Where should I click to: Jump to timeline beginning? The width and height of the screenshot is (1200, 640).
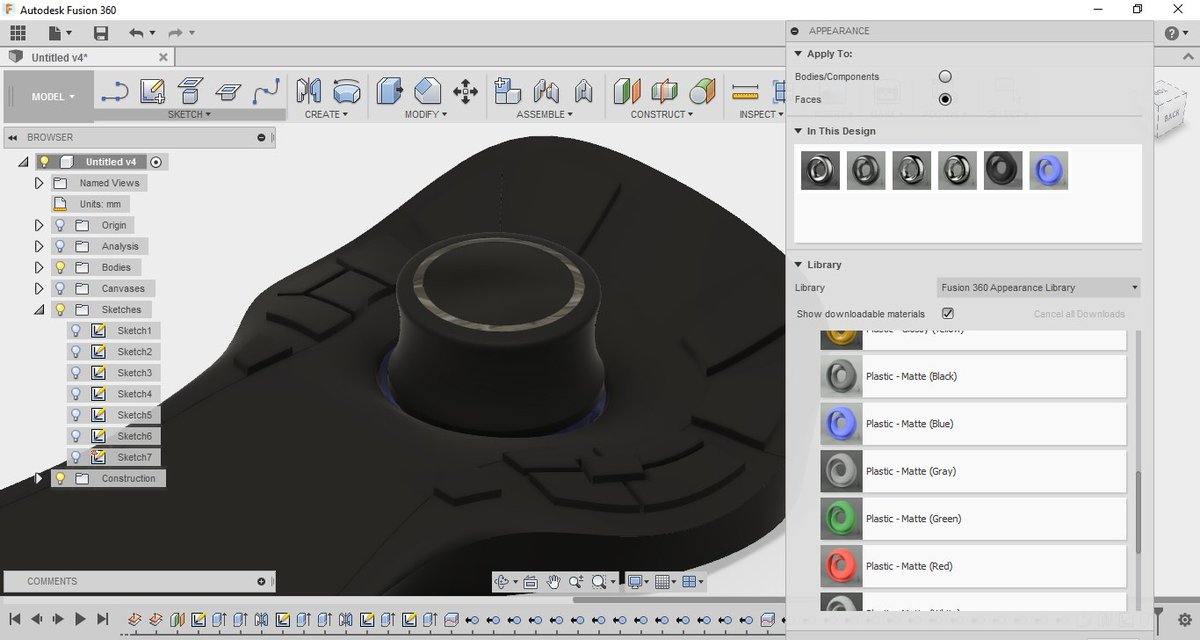click(15, 620)
